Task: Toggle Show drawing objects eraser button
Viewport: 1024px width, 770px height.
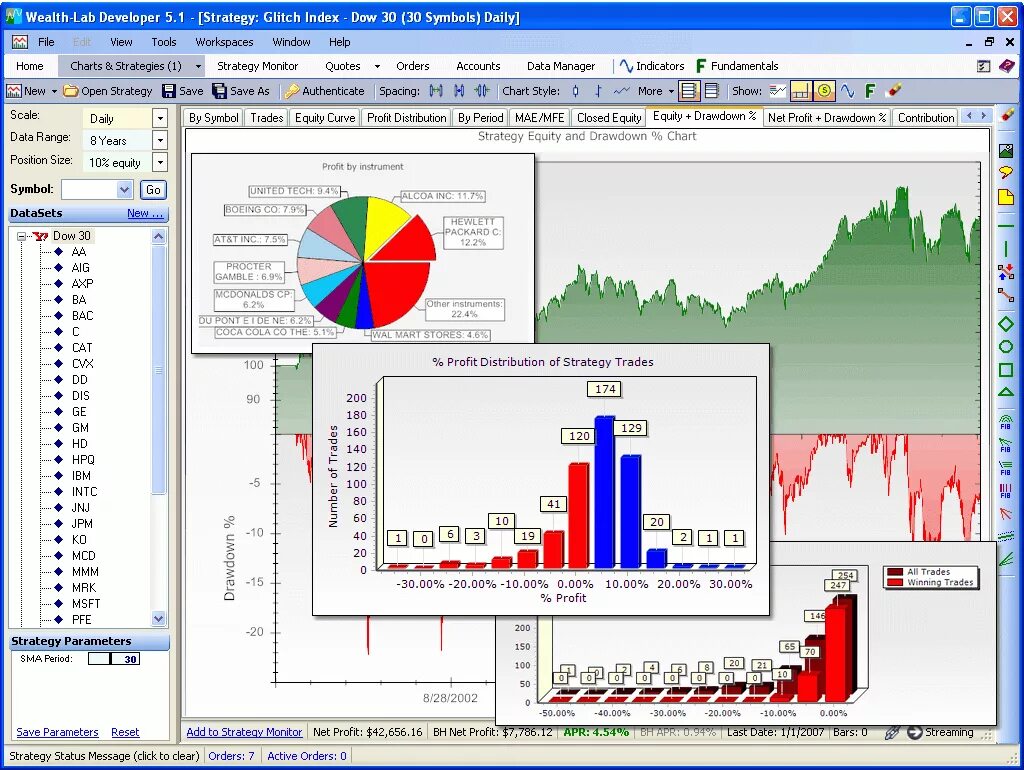Action: pos(894,90)
